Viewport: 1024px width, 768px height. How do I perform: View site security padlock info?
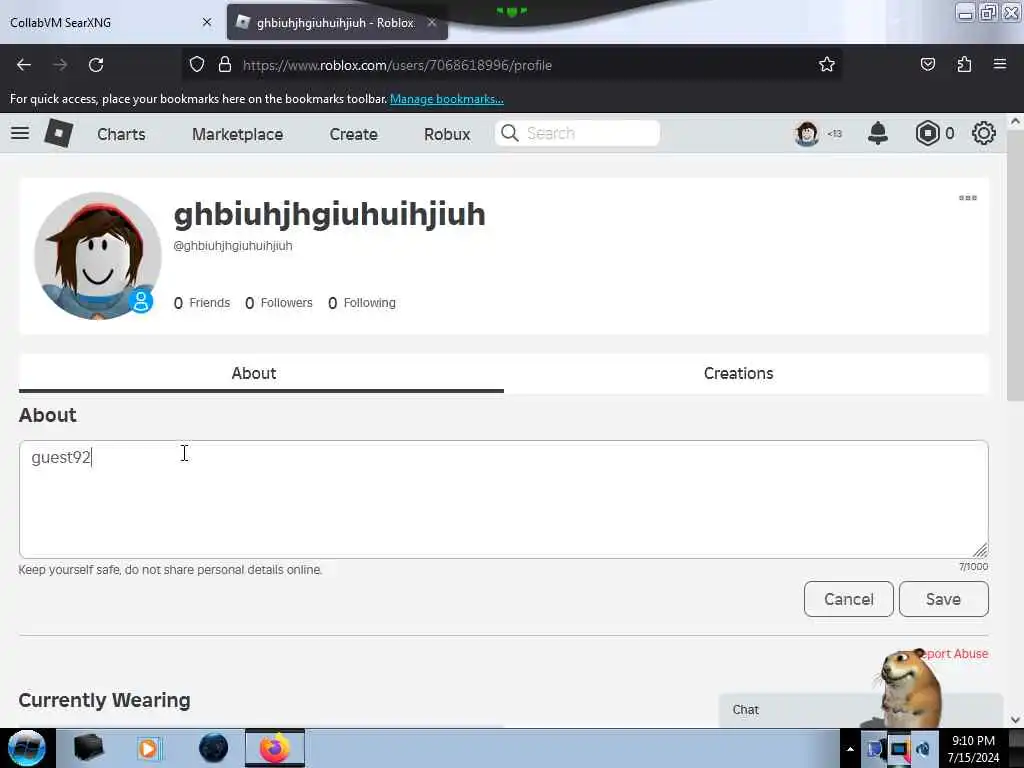tap(225, 65)
